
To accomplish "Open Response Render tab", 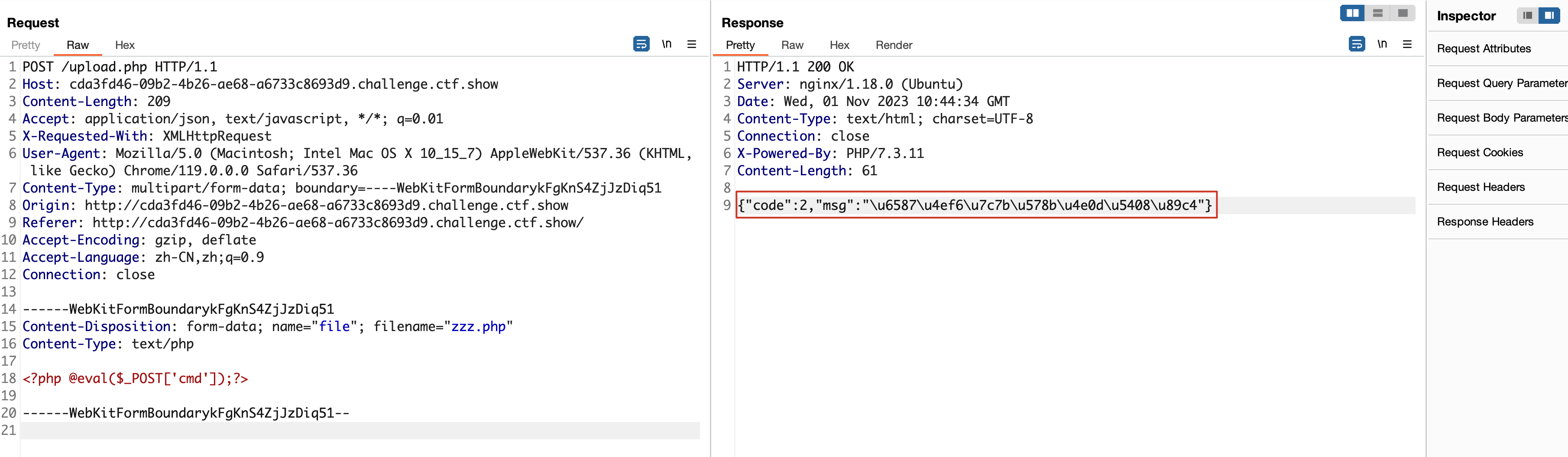I will coord(894,45).
